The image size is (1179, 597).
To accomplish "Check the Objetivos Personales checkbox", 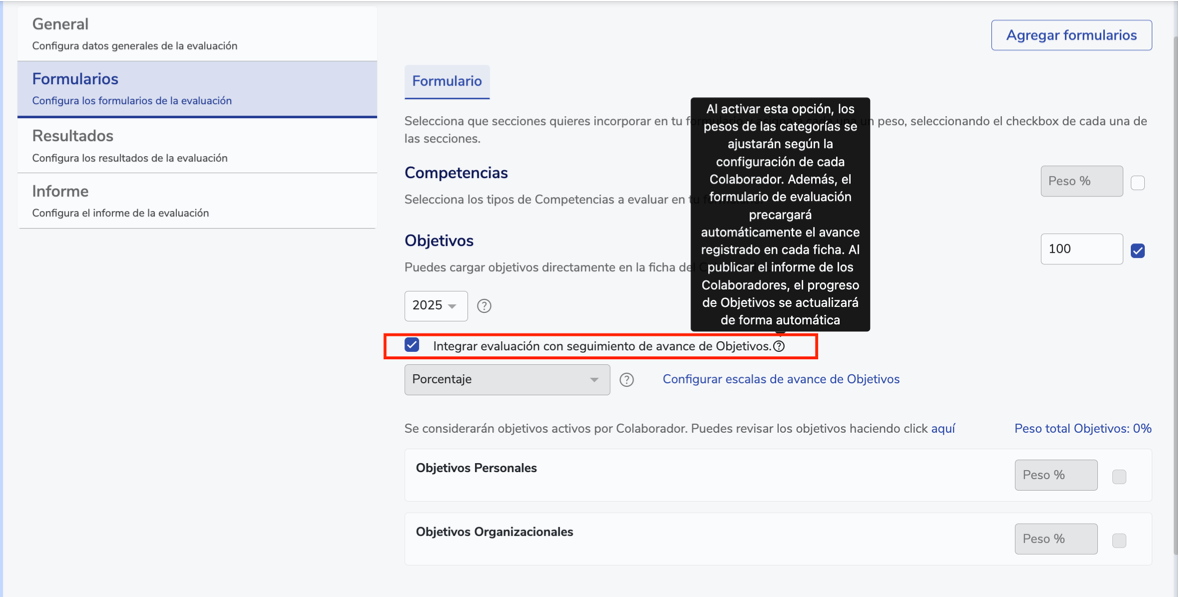I will coord(1119,477).
